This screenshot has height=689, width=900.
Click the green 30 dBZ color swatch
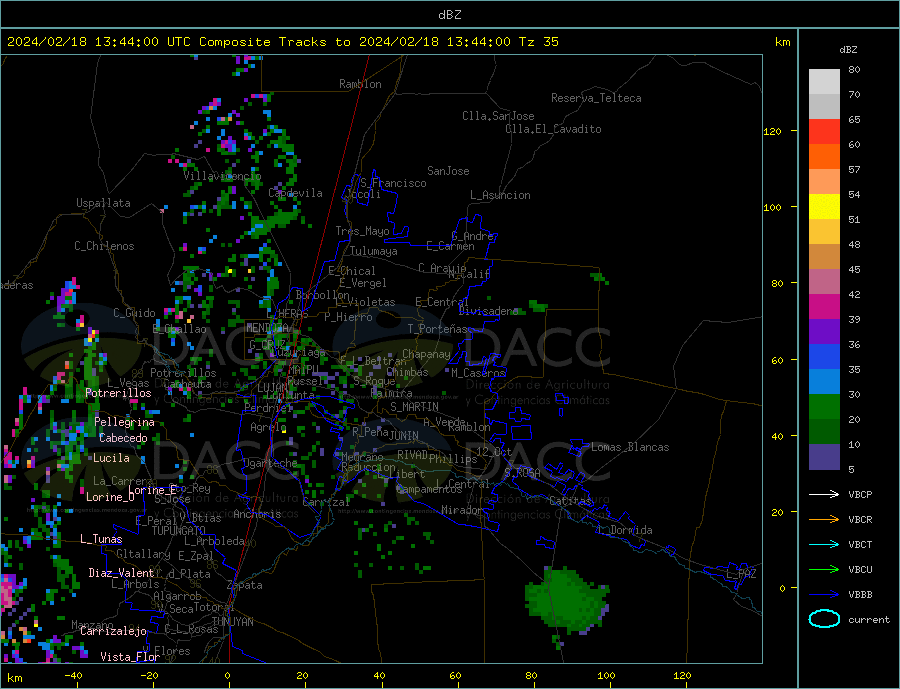click(x=824, y=407)
